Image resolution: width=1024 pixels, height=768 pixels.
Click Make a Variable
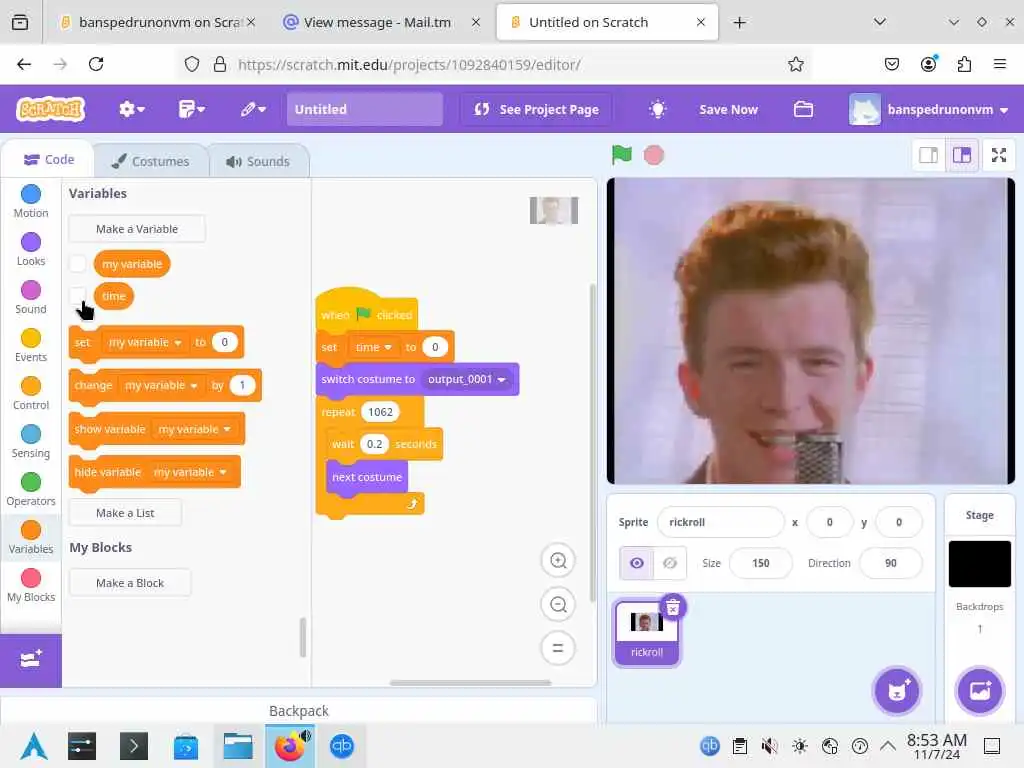(x=136, y=229)
